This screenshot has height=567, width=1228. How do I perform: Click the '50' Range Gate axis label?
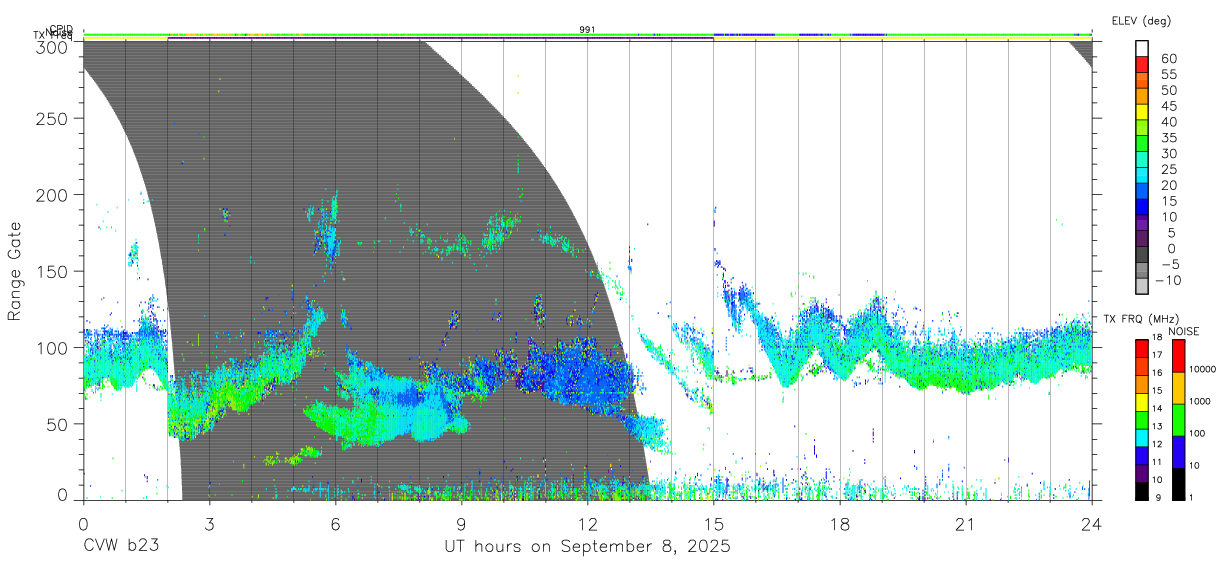(x=59, y=424)
